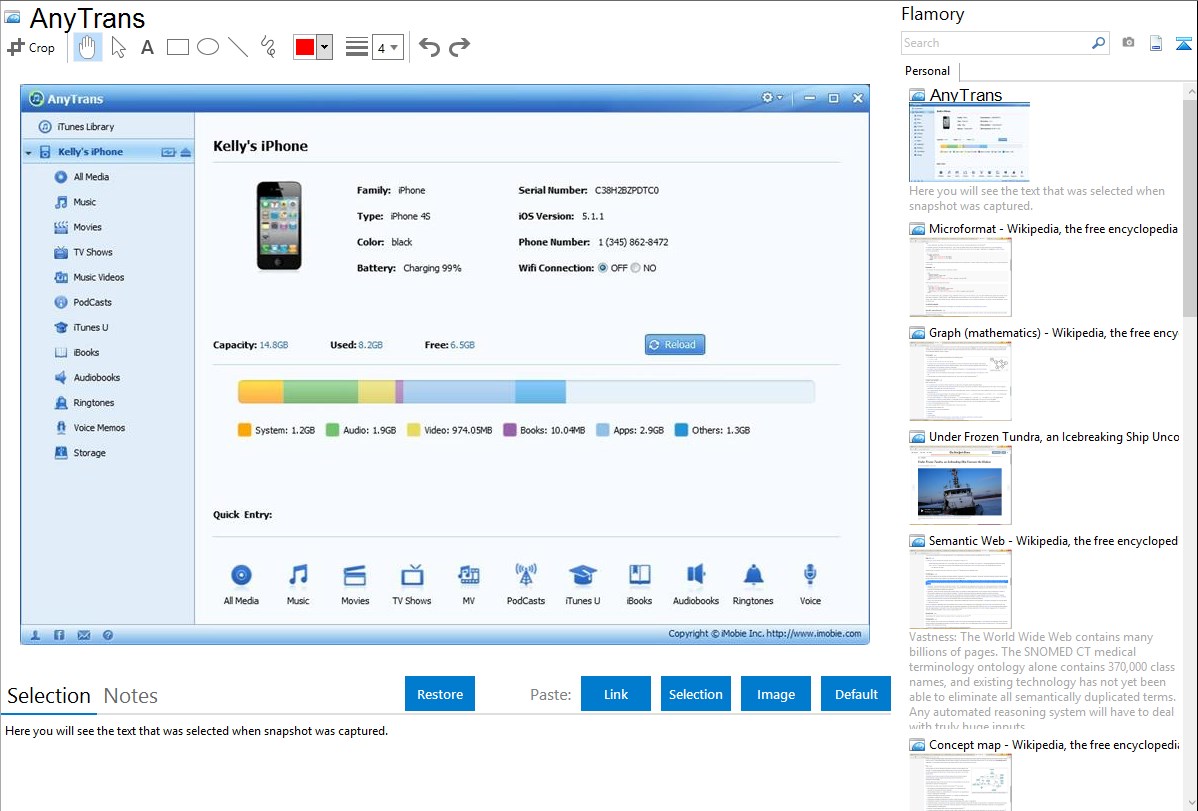Click the Paste Selection button
Viewport: 1198px width, 811px height.
click(x=695, y=694)
